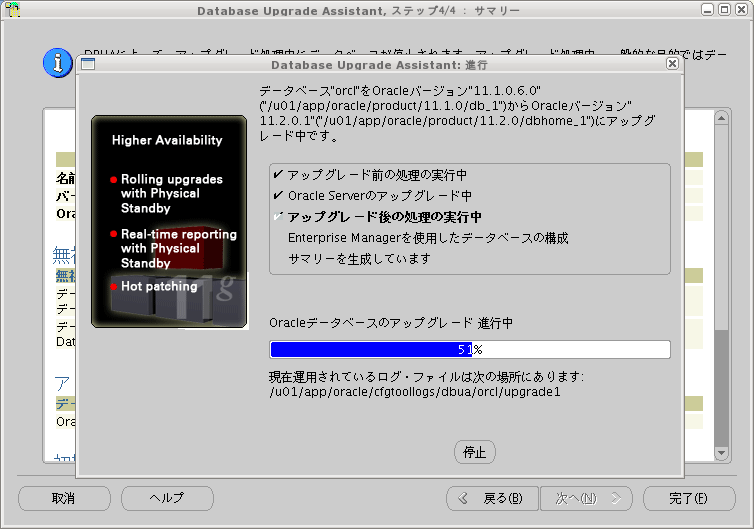The width and height of the screenshot is (754, 529).
Task: Click the 'Oracleデータベースのアップグレード 進行中' status label
Action: tap(391, 323)
